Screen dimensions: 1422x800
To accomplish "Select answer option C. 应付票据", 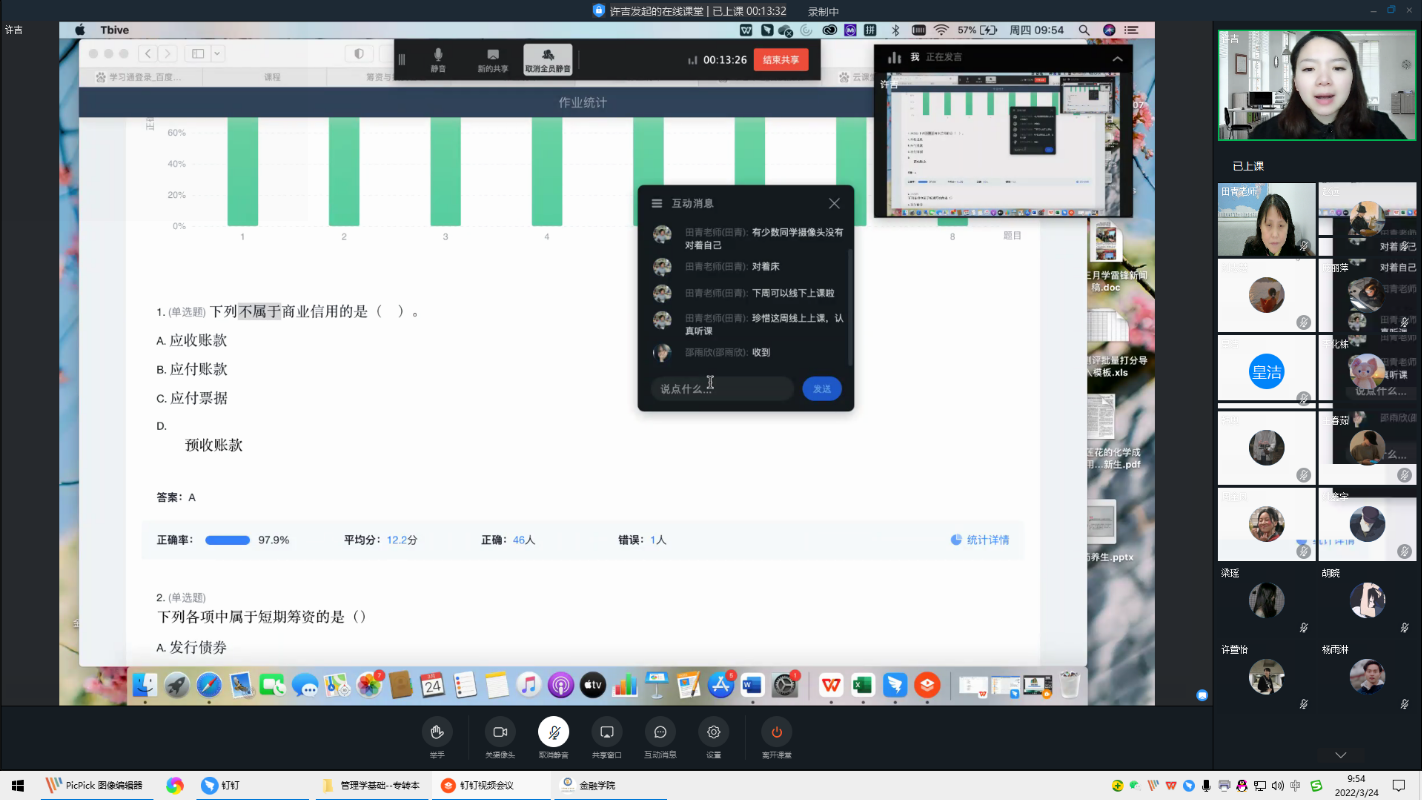I will click(x=192, y=398).
